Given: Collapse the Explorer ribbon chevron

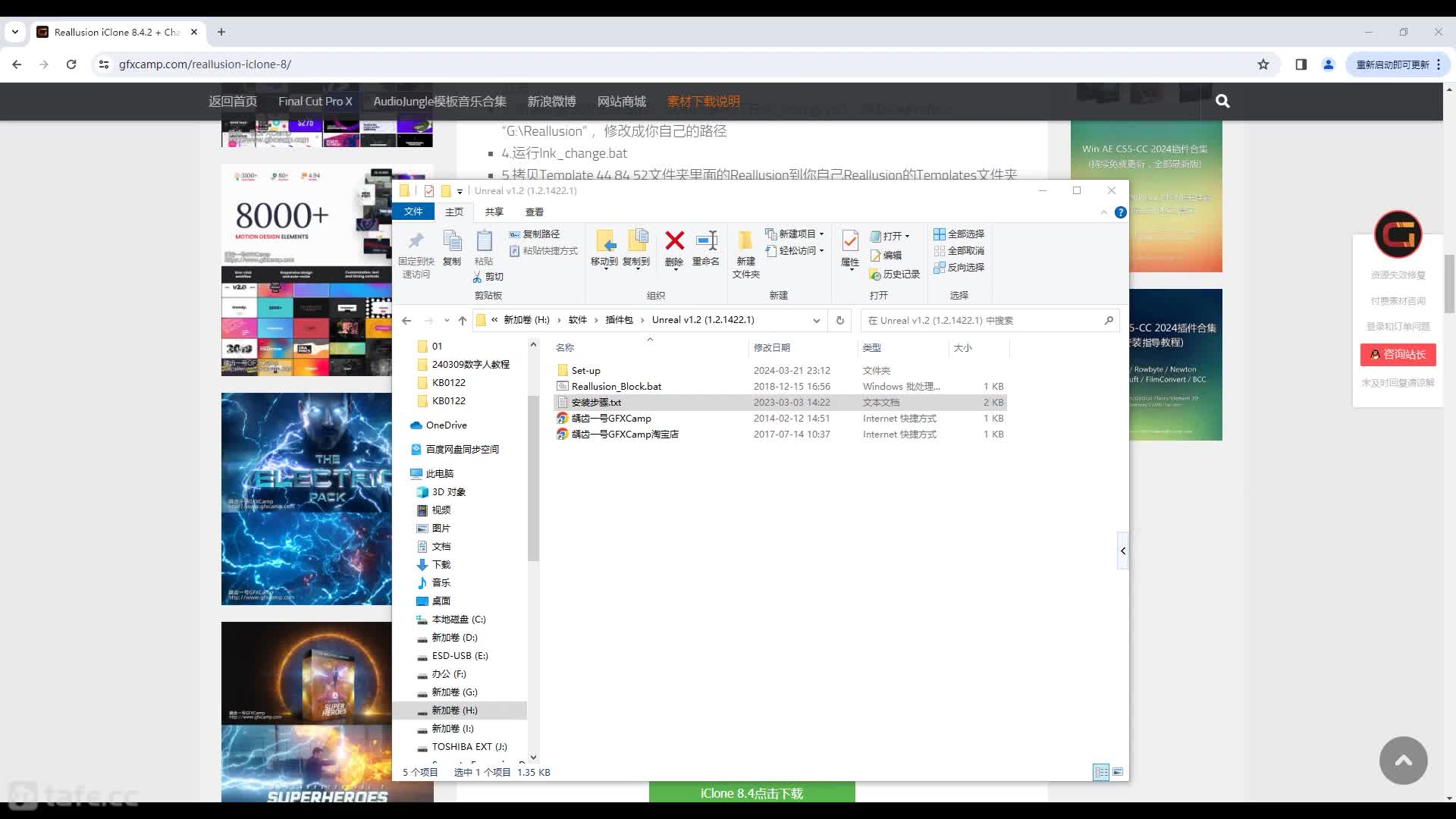Looking at the screenshot, I should tap(1104, 212).
